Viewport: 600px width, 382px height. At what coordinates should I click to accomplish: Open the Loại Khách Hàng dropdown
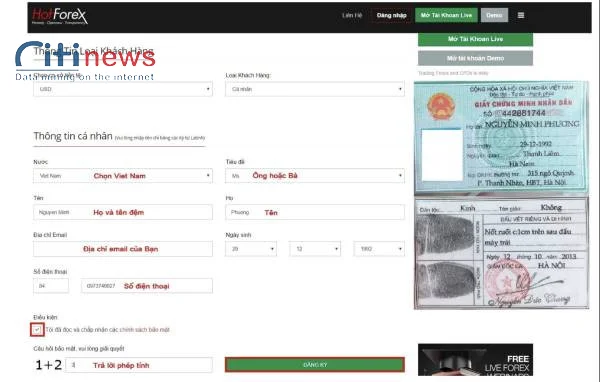tap(315, 89)
